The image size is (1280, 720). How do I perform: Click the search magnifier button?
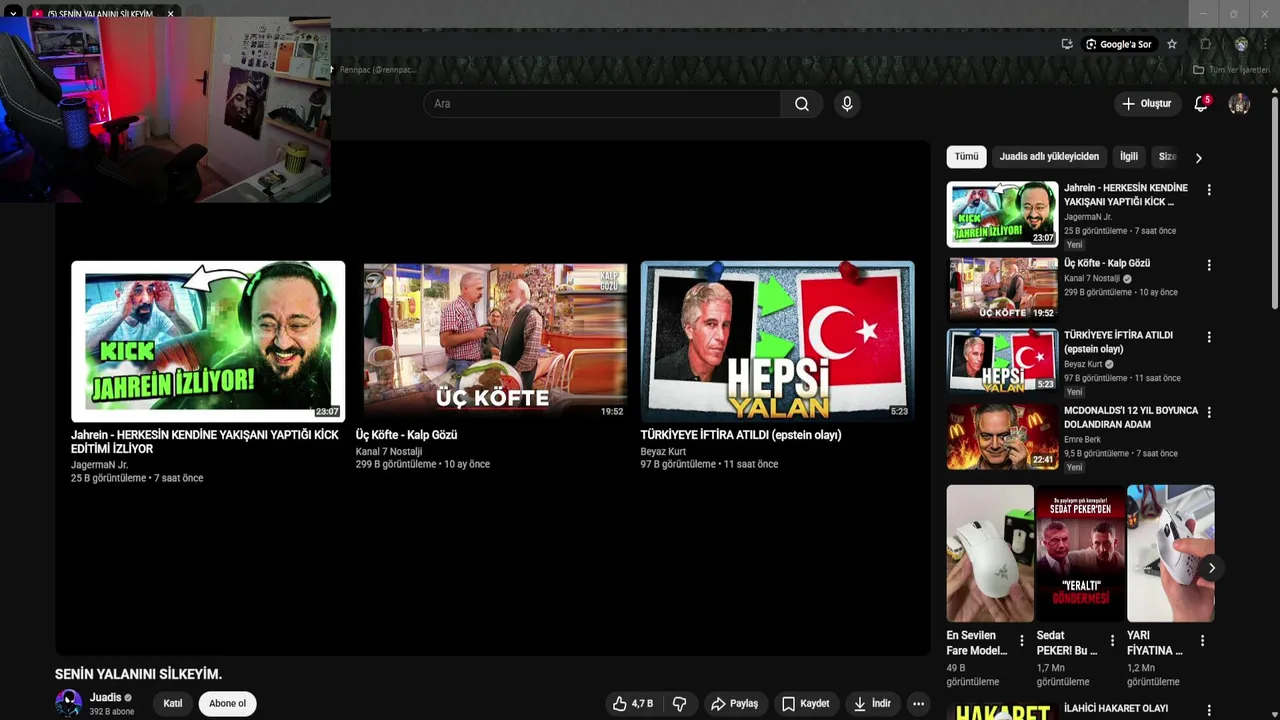point(802,104)
